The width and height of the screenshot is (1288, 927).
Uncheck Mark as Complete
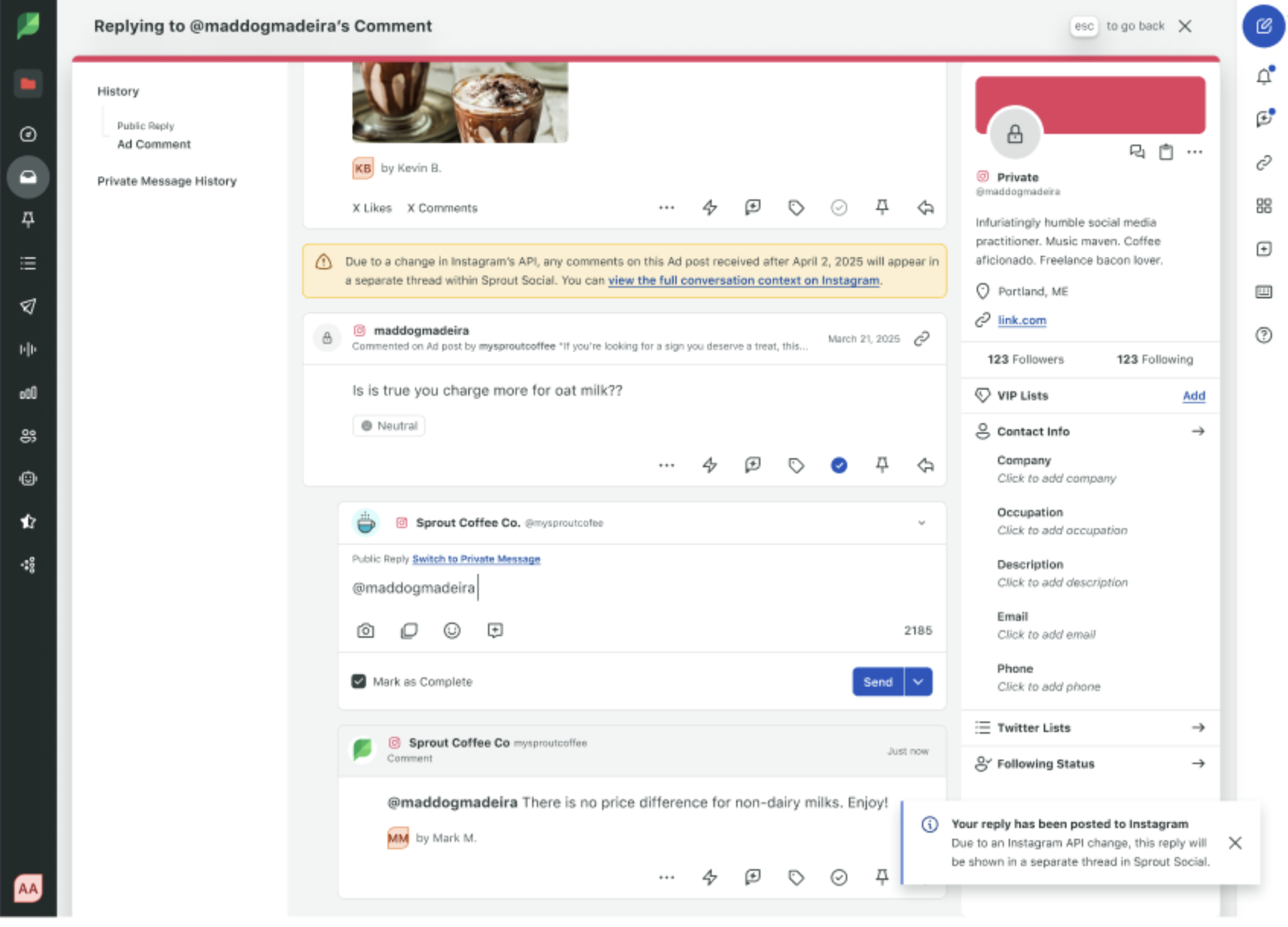click(x=359, y=682)
